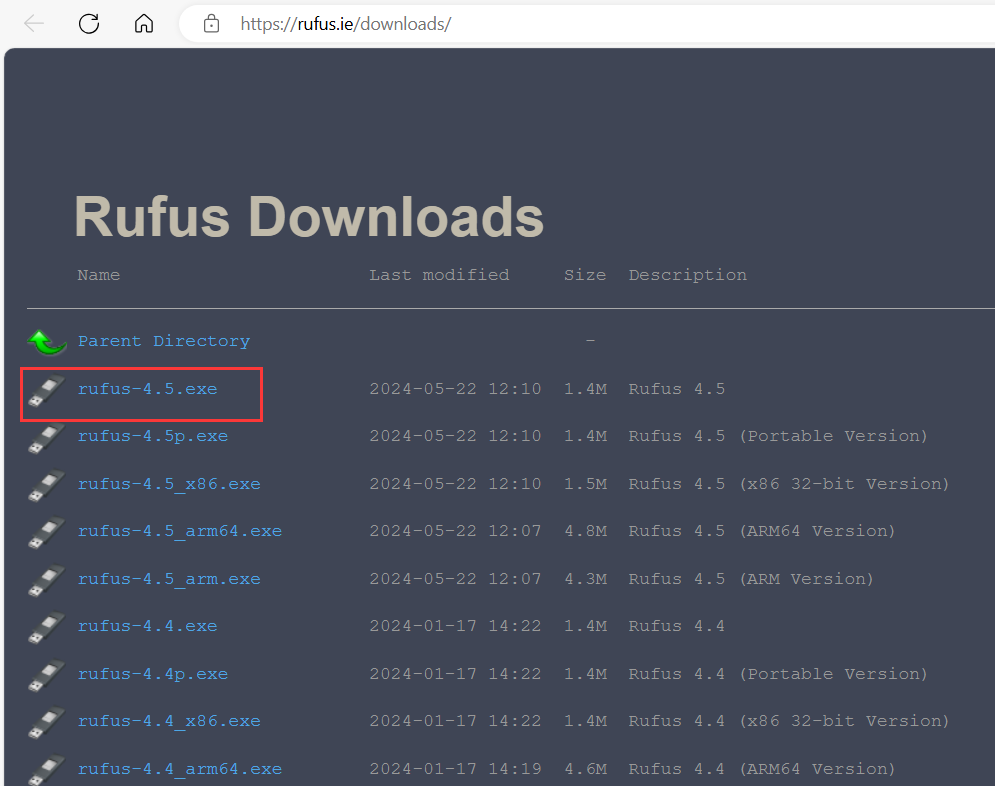Reload the page with the refresh icon

pos(89,24)
